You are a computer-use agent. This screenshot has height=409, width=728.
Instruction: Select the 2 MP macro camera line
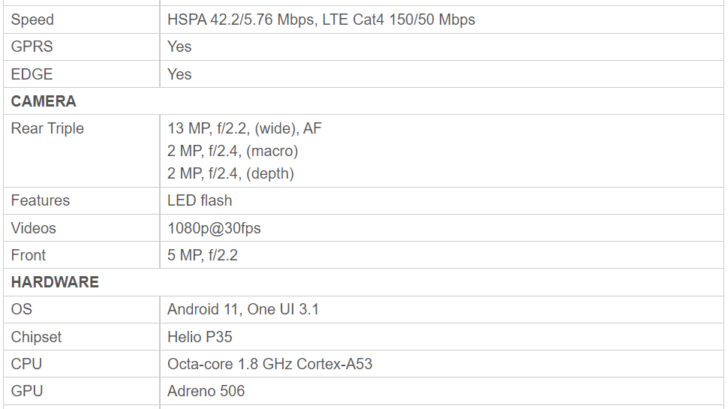(x=233, y=151)
